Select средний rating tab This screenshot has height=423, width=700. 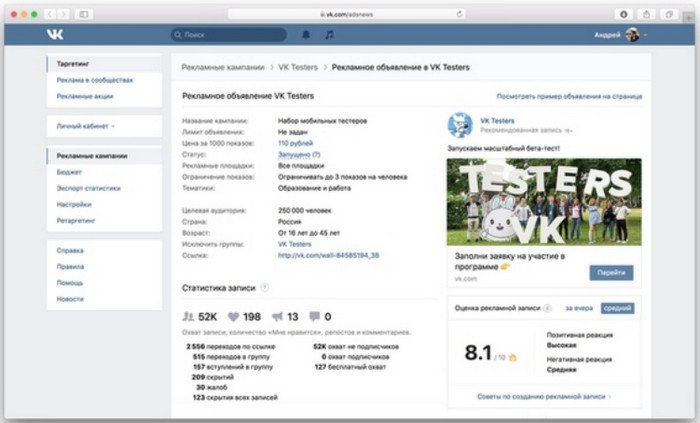[x=617, y=308]
